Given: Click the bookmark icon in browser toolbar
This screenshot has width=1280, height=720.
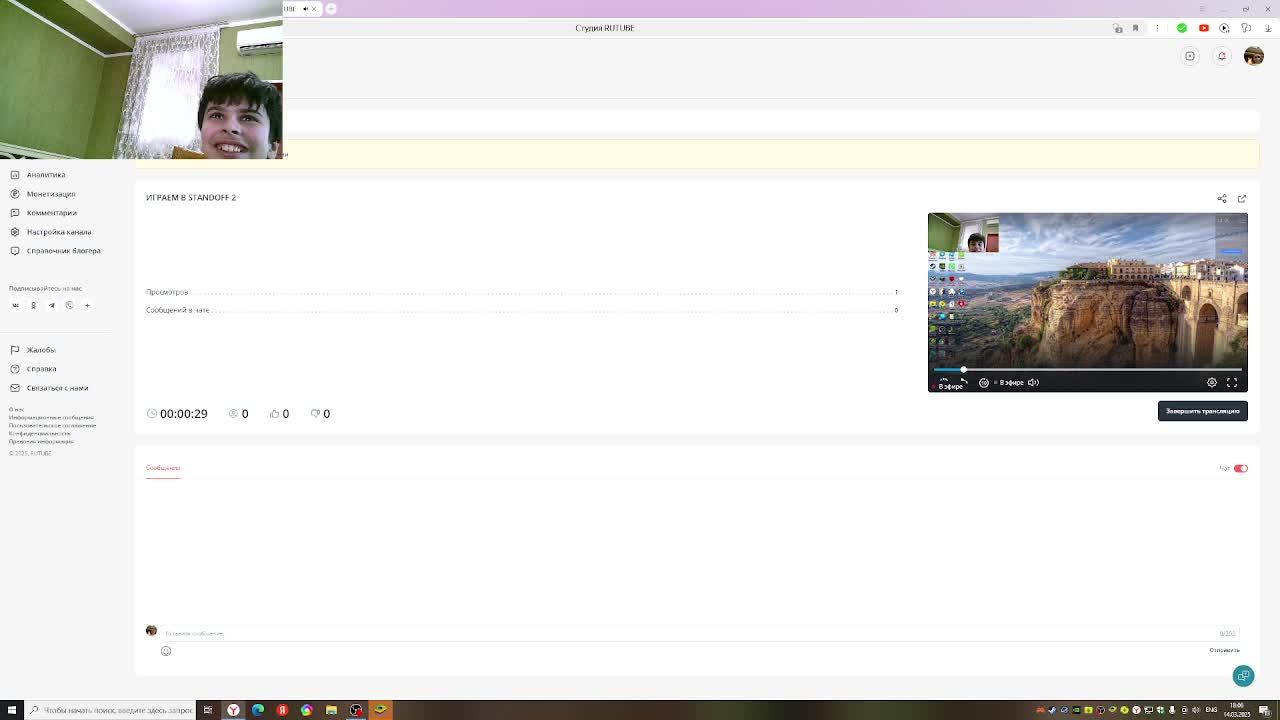Looking at the screenshot, I should (x=1135, y=28).
